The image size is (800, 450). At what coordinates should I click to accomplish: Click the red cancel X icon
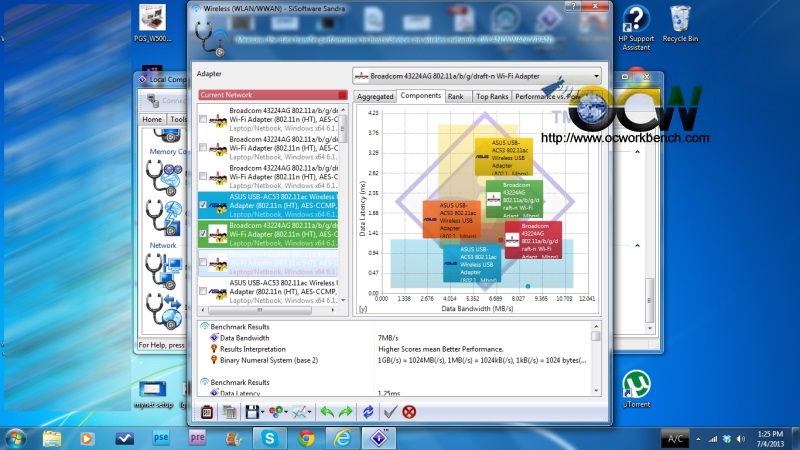point(409,412)
